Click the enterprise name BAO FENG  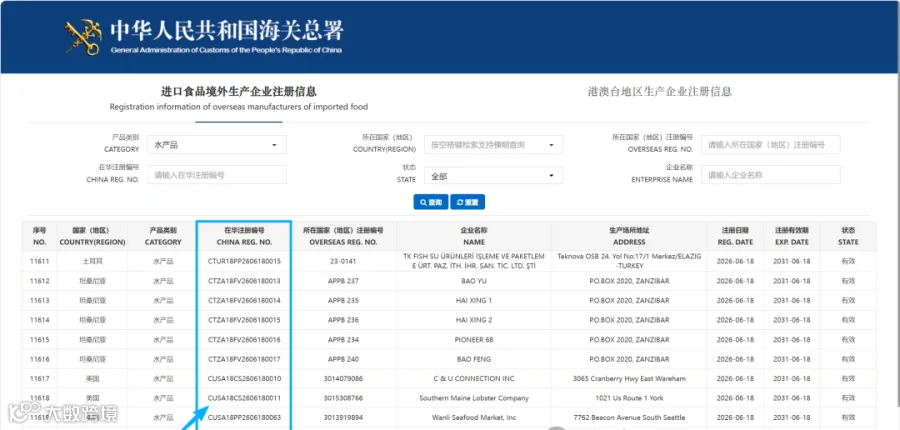click(x=474, y=359)
